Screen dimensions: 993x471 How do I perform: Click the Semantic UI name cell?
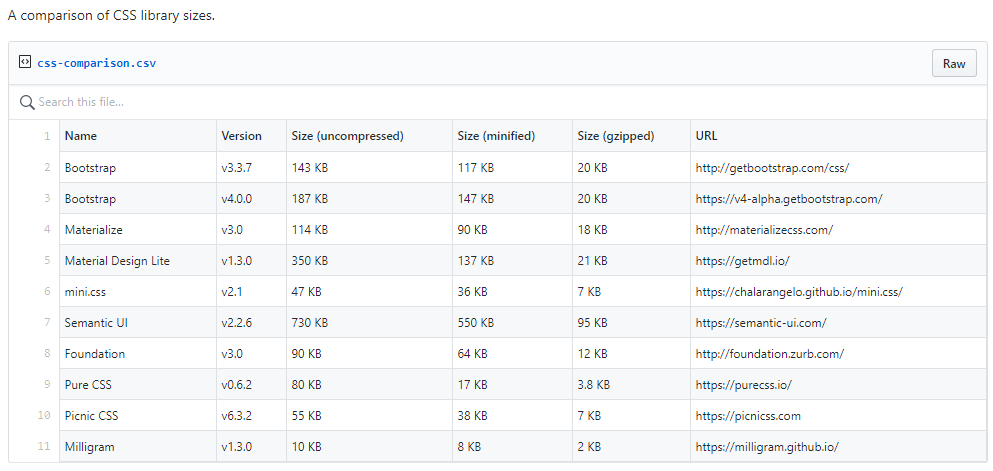pos(96,323)
